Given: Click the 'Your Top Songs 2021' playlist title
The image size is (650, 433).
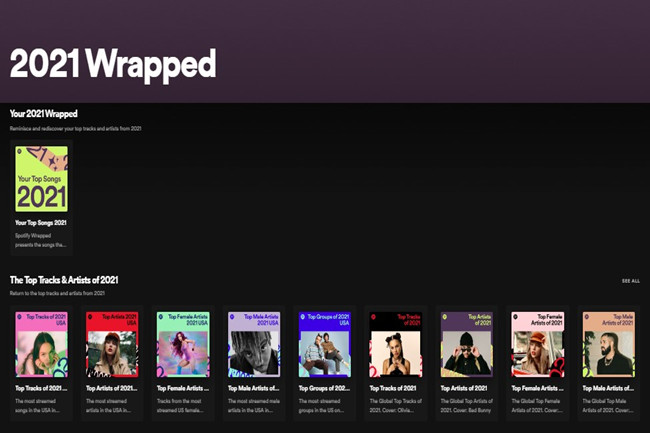Looking at the screenshot, I should 41,223.
